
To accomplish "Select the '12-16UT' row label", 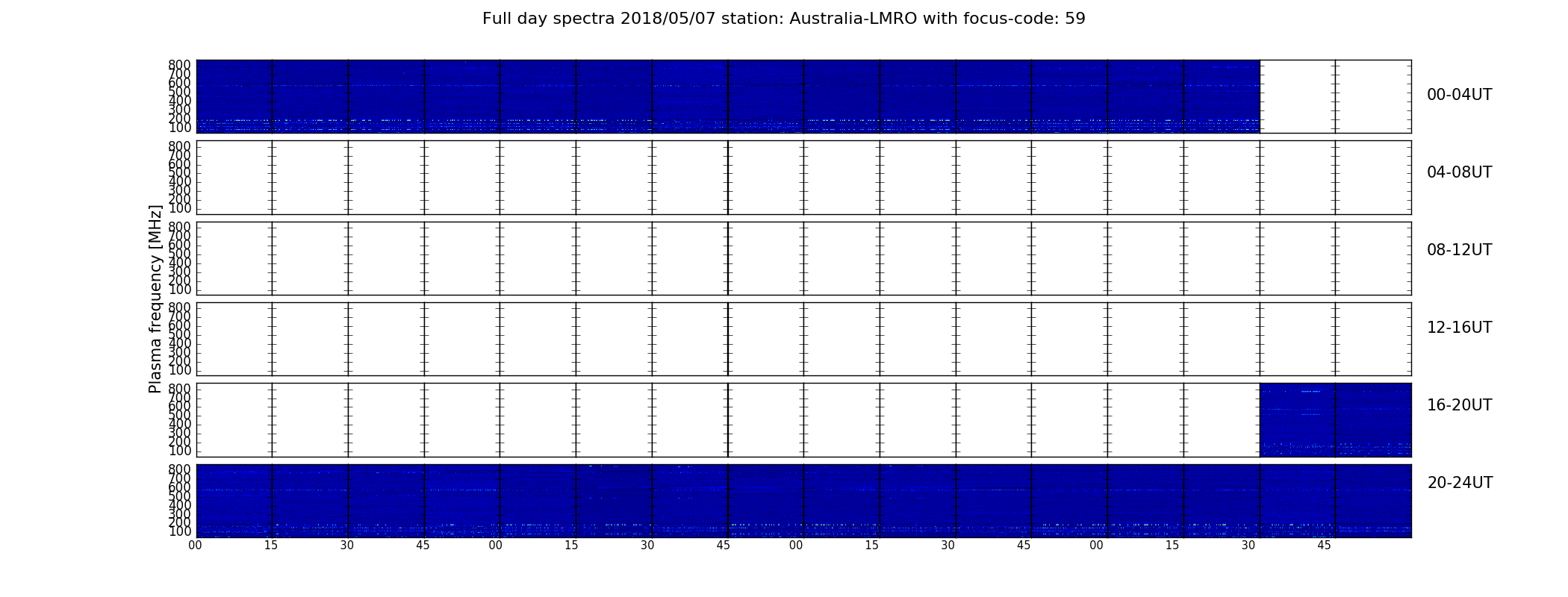I will coord(1459,328).
